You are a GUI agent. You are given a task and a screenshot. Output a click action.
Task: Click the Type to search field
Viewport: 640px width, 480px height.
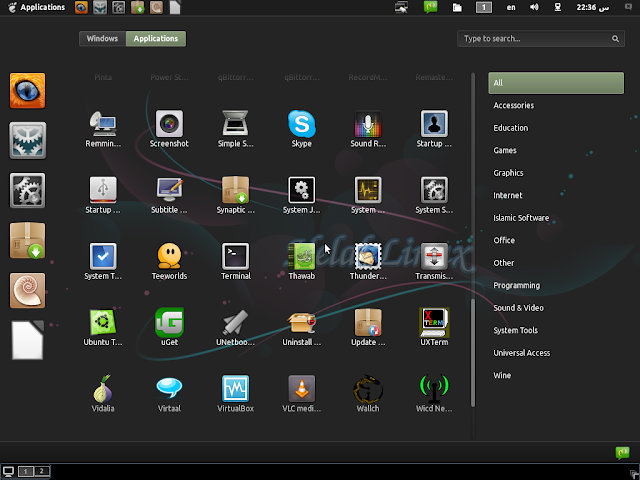[541, 39]
